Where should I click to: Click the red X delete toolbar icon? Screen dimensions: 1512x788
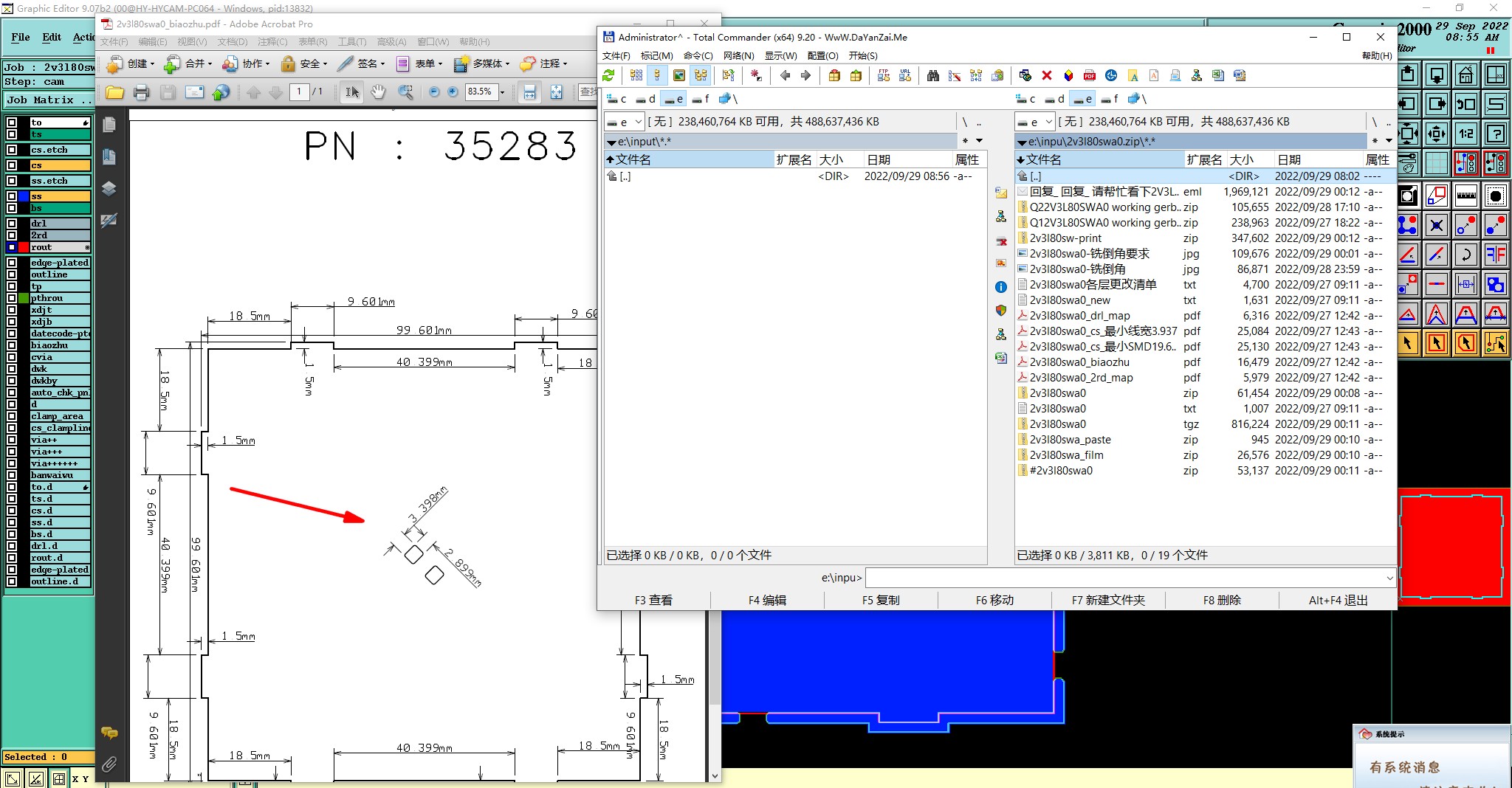pos(1046,75)
